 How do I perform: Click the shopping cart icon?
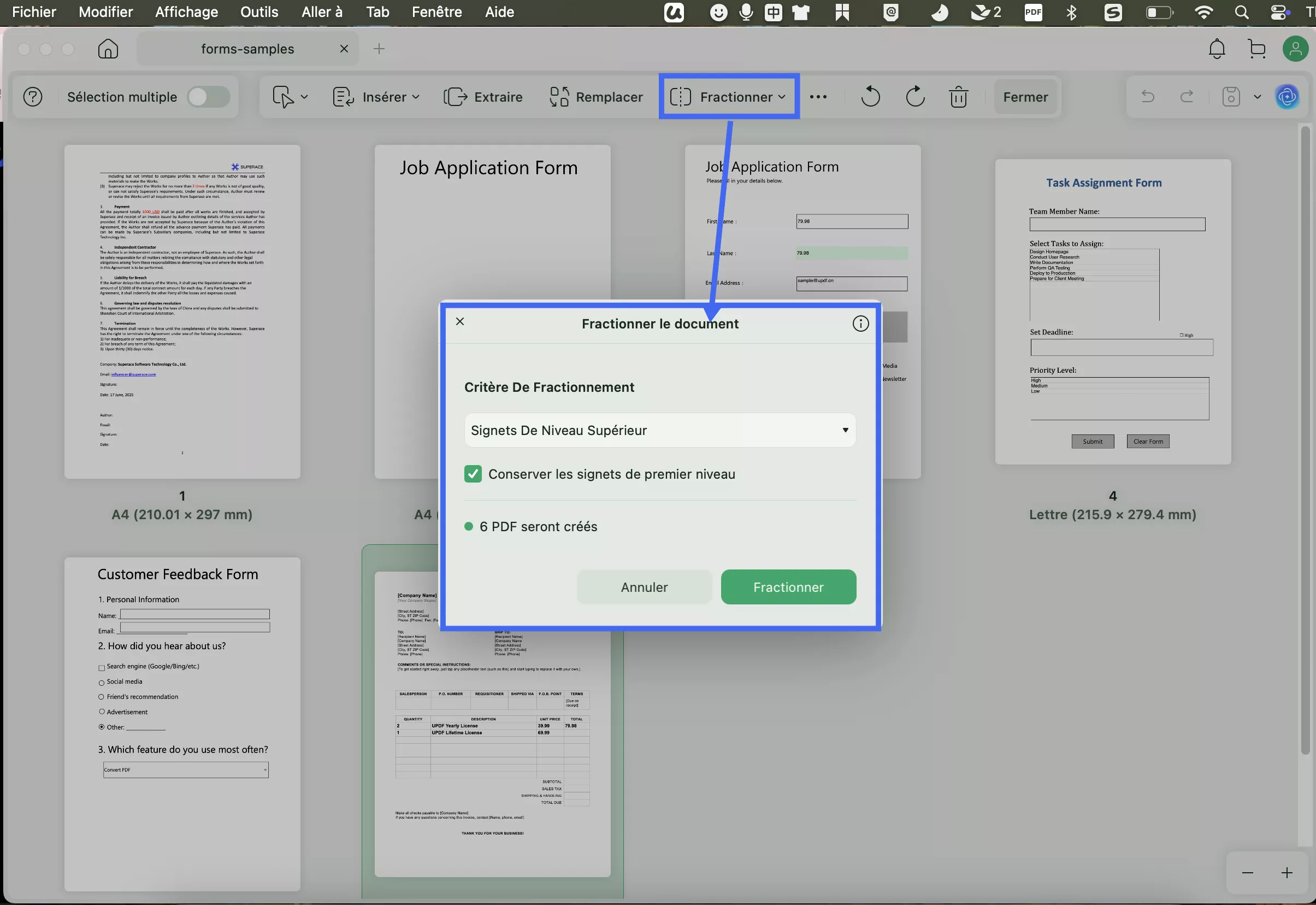pos(1256,49)
